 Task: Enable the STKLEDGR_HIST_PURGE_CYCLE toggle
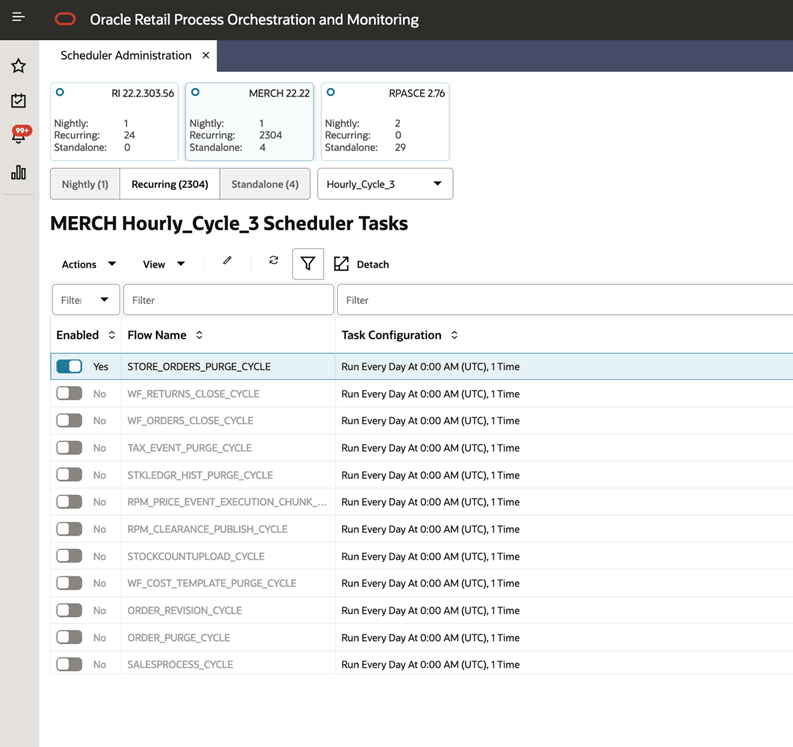(x=69, y=474)
